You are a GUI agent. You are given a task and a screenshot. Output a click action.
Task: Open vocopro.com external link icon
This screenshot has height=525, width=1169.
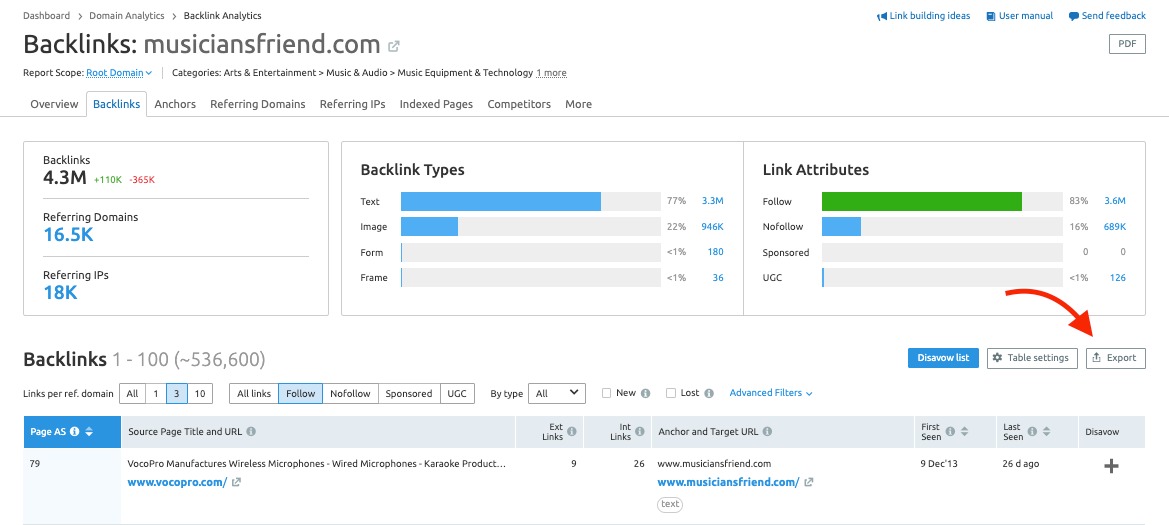(236, 482)
